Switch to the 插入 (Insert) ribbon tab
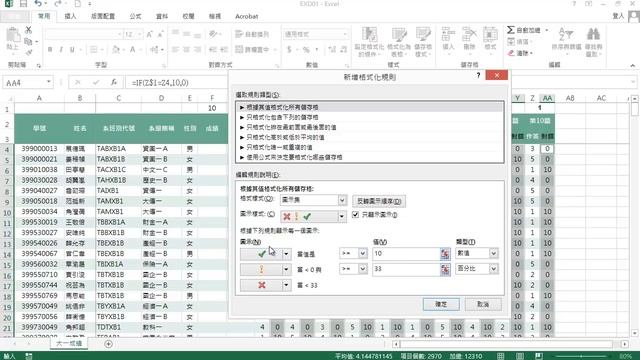This screenshot has width=640, height=360. point(70,16)
